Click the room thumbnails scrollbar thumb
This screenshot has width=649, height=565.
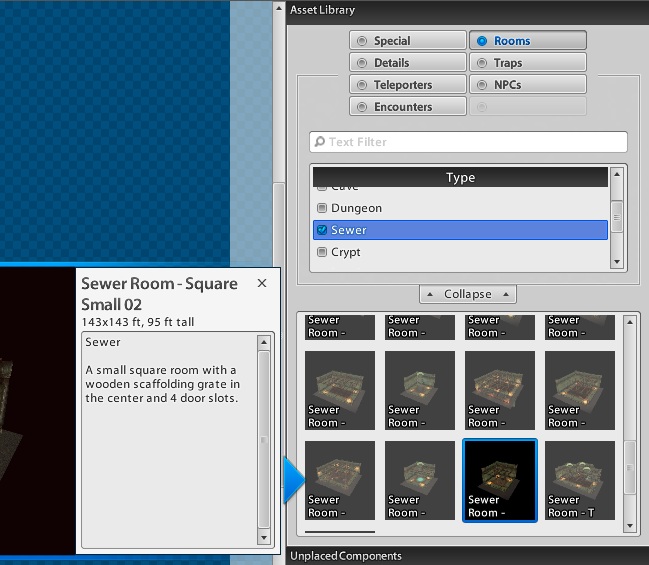click(x=630, y=467)
